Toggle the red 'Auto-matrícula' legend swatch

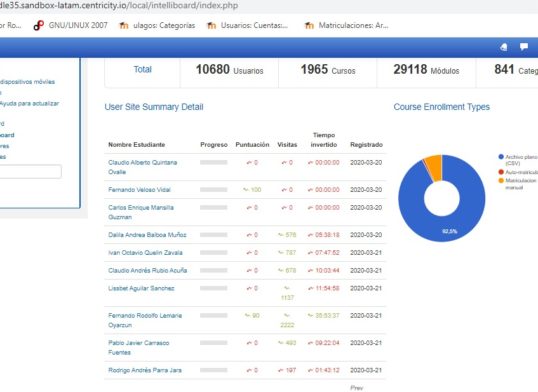501,172
